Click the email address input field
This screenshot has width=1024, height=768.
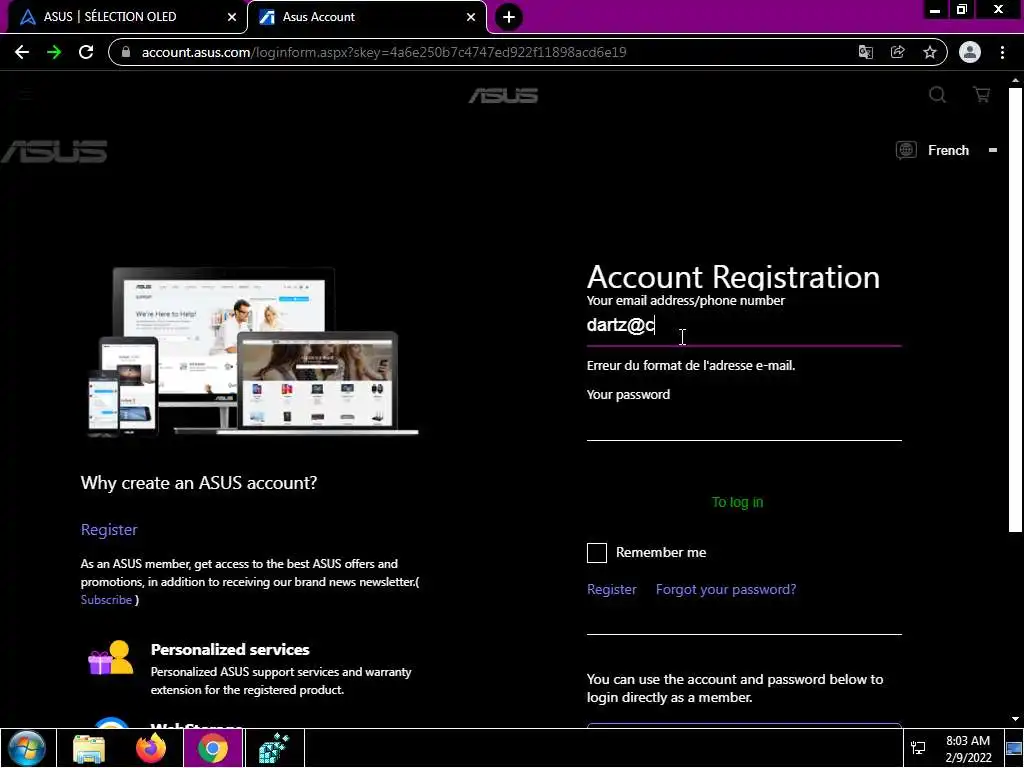pos(744,325)
